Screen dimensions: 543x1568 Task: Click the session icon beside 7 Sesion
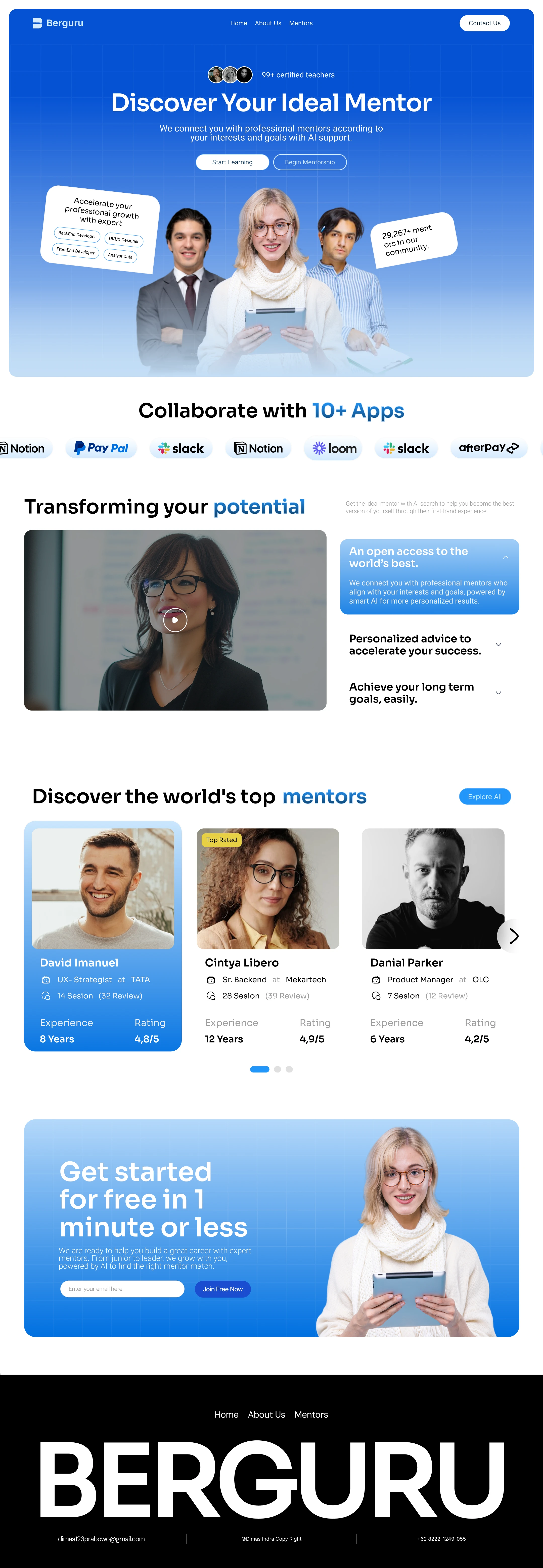(x=376, y=996)
